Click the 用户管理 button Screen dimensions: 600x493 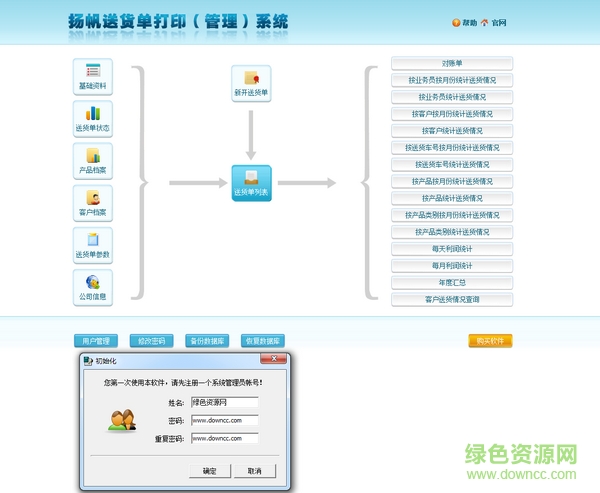[96, 341]
